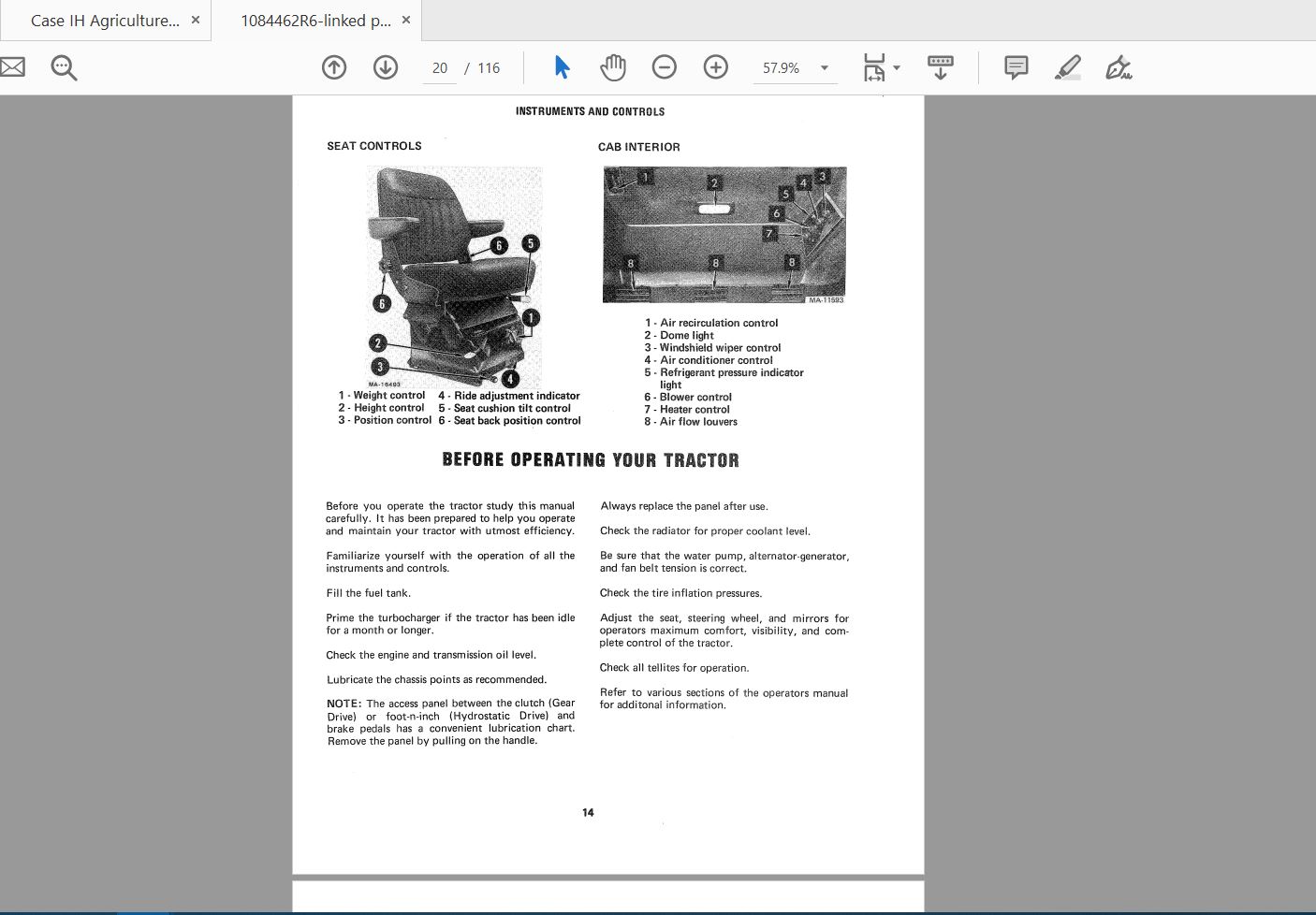Click the CAB INTERIOR heading text
Viewport: 1316px width, 915px height.
tap(639, 147)
